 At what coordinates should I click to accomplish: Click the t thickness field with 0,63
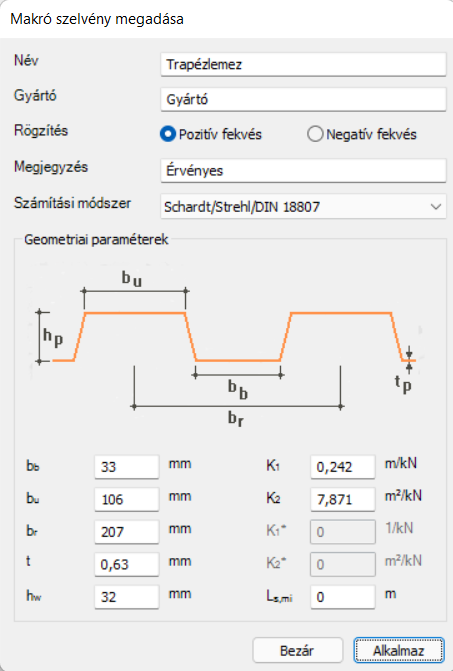(127, 564)
